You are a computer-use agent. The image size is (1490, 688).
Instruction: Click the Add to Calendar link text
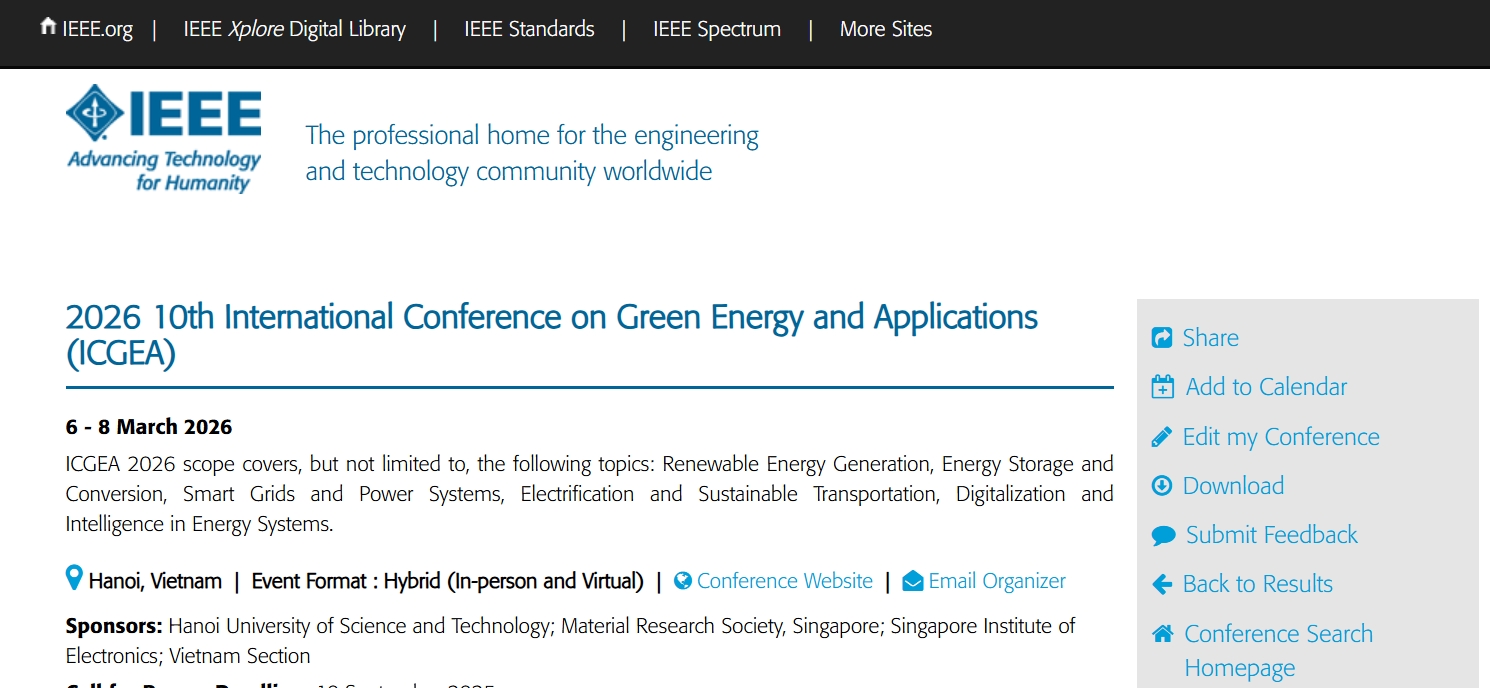click(1266, 387)
